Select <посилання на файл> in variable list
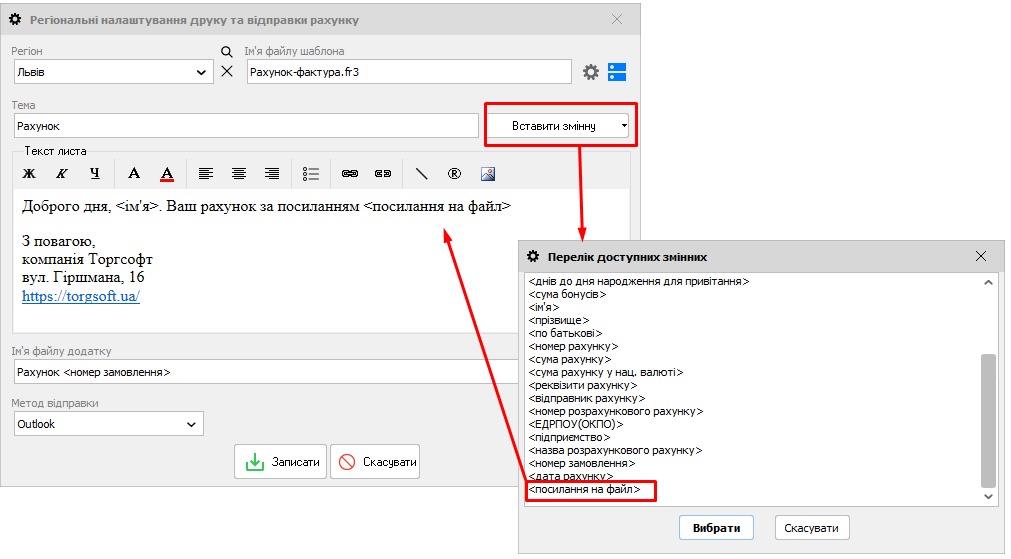 click(584, 490)
